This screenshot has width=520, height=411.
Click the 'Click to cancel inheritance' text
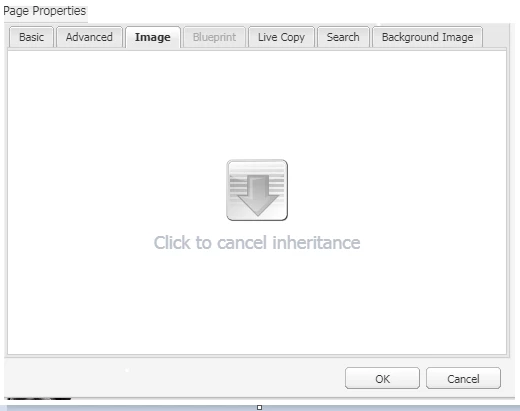257,243
